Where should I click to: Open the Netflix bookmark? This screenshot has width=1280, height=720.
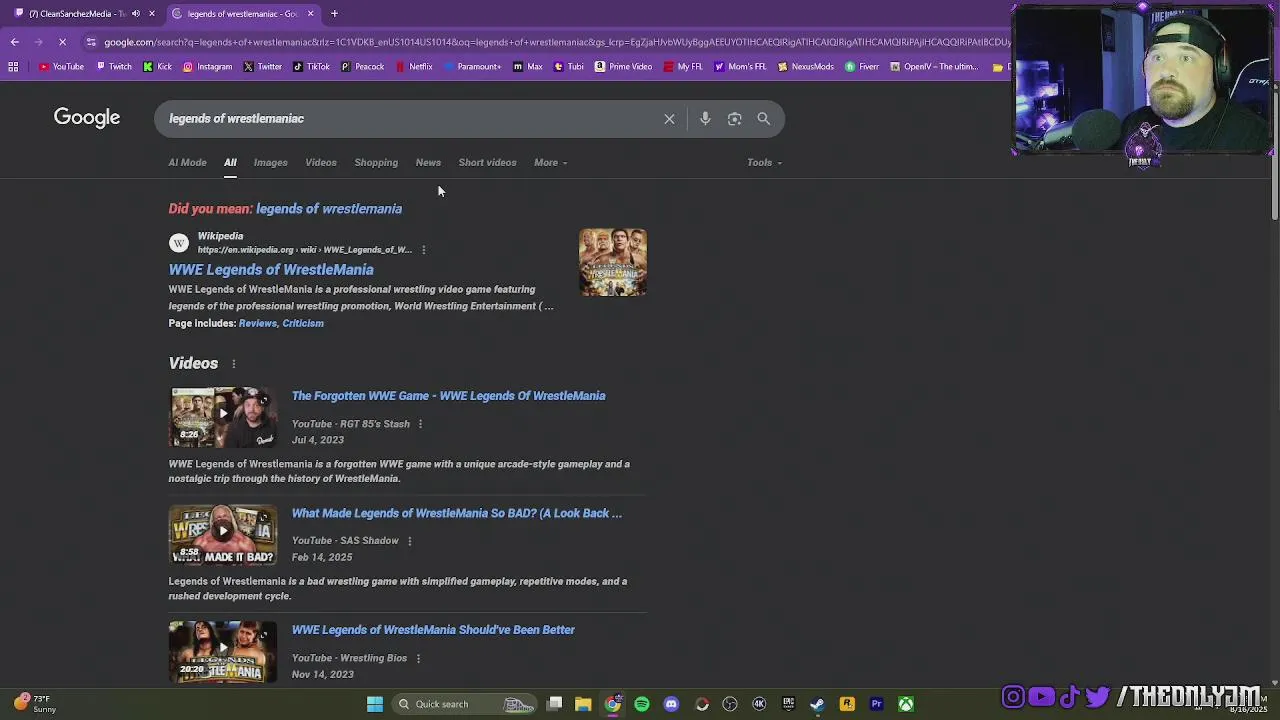click(414, 67)
